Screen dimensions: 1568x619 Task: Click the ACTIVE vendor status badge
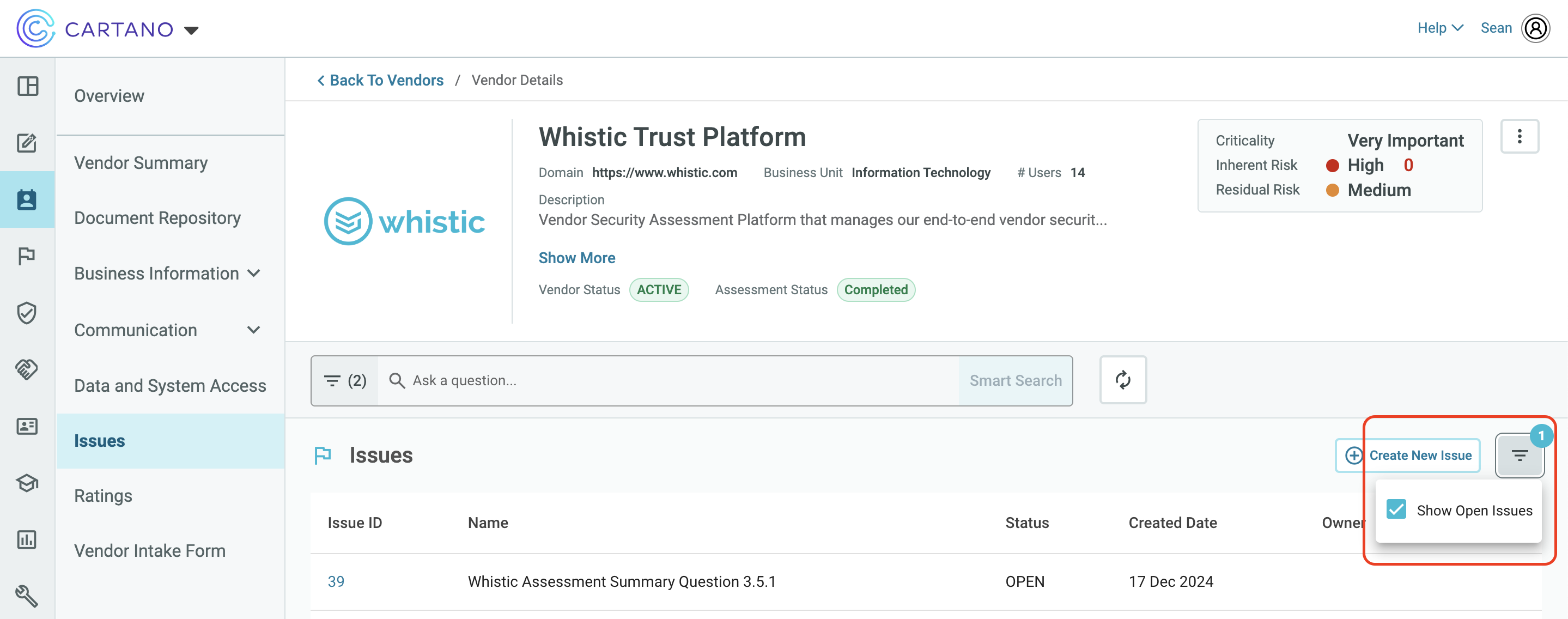click(659, 290)
